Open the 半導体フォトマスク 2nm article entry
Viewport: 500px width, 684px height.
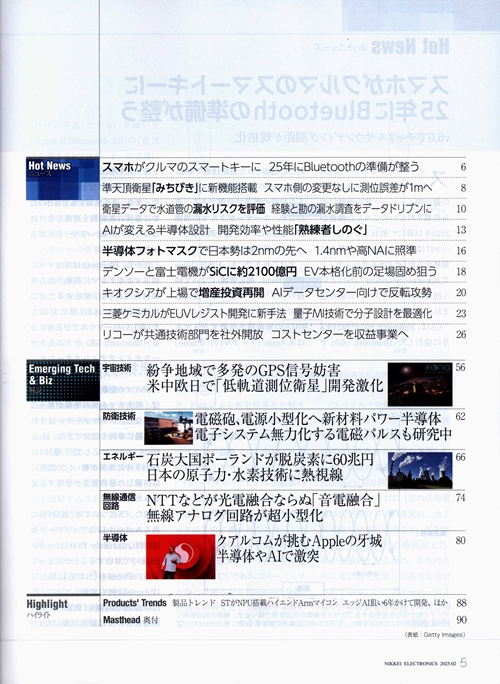pos(259,250)
